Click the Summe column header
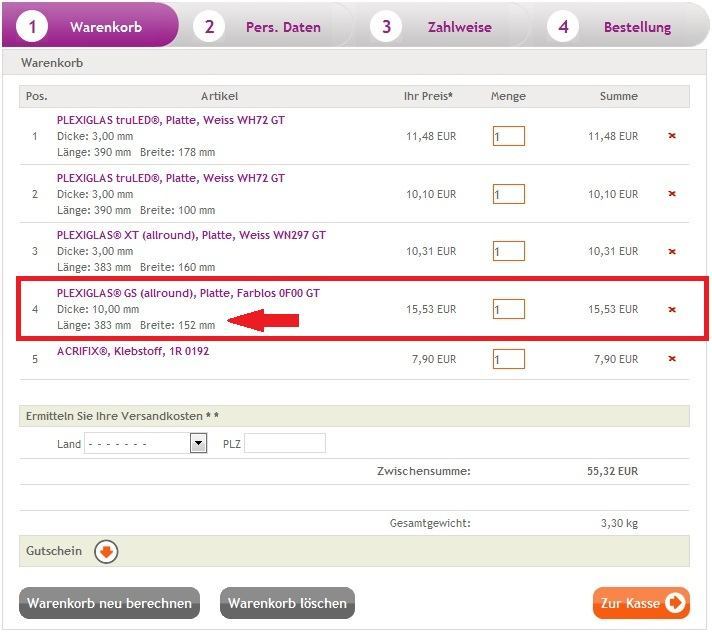 coord(618,96)
